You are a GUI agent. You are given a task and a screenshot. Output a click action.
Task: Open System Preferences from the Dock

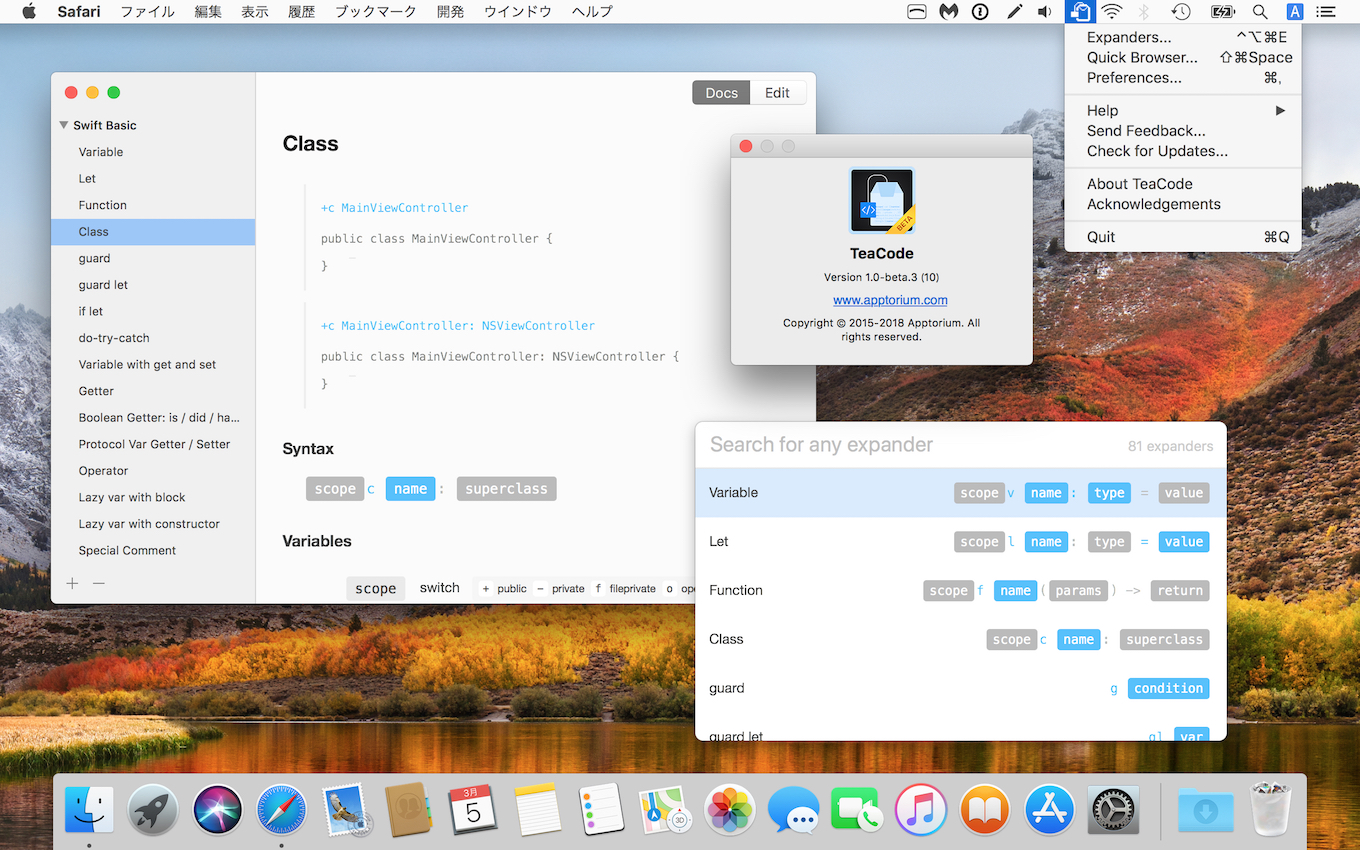coord(1113,809)
